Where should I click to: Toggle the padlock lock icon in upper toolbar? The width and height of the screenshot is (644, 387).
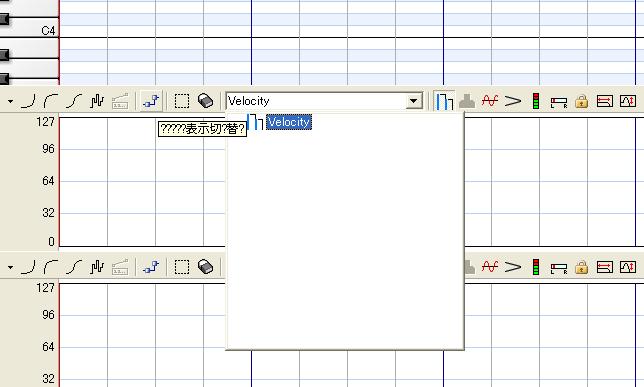click(x=581, y=101)
